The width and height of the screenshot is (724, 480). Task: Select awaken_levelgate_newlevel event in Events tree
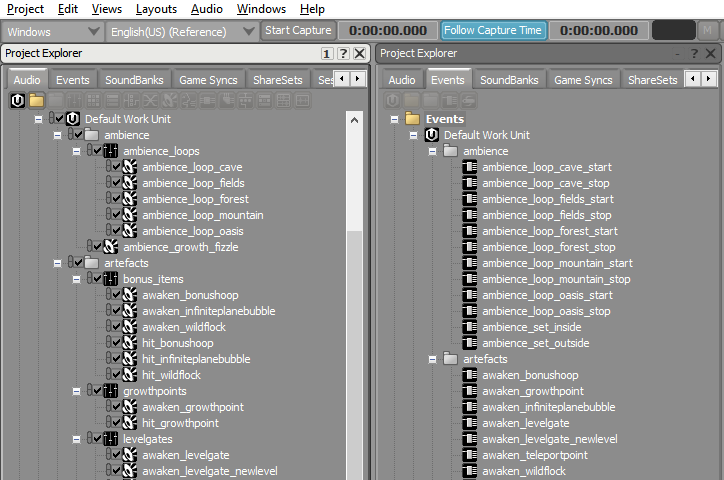coord(550,439)
